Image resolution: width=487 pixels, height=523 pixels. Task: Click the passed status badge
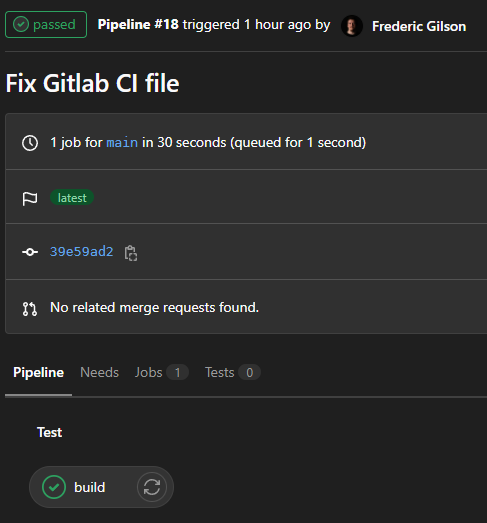(x=46, y=24)
